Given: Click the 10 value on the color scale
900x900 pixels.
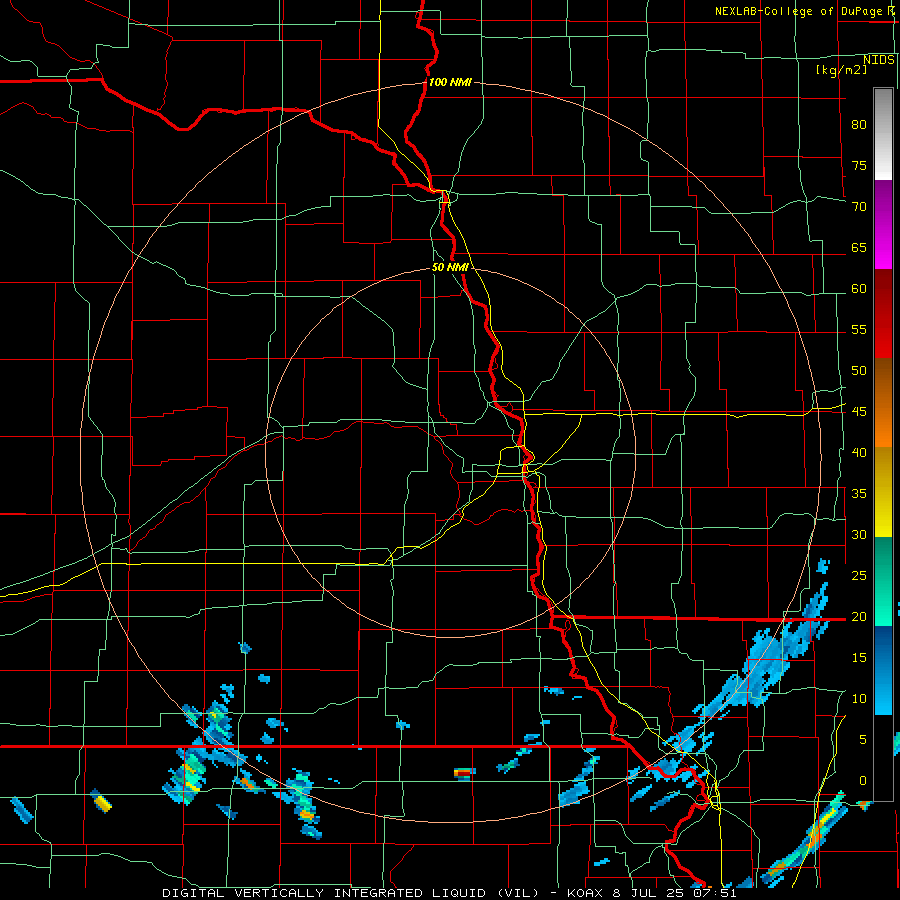Looking at the screenshot, I should (859, 699).
